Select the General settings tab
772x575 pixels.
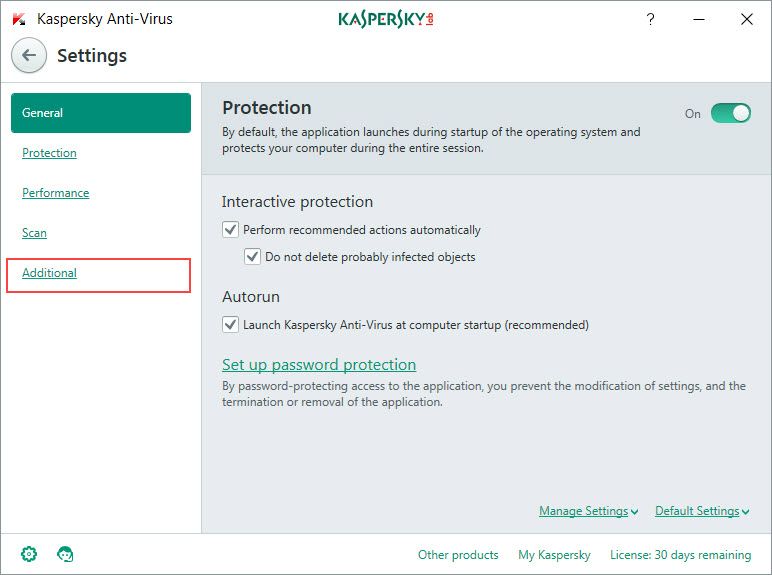(x=101, y=113)
